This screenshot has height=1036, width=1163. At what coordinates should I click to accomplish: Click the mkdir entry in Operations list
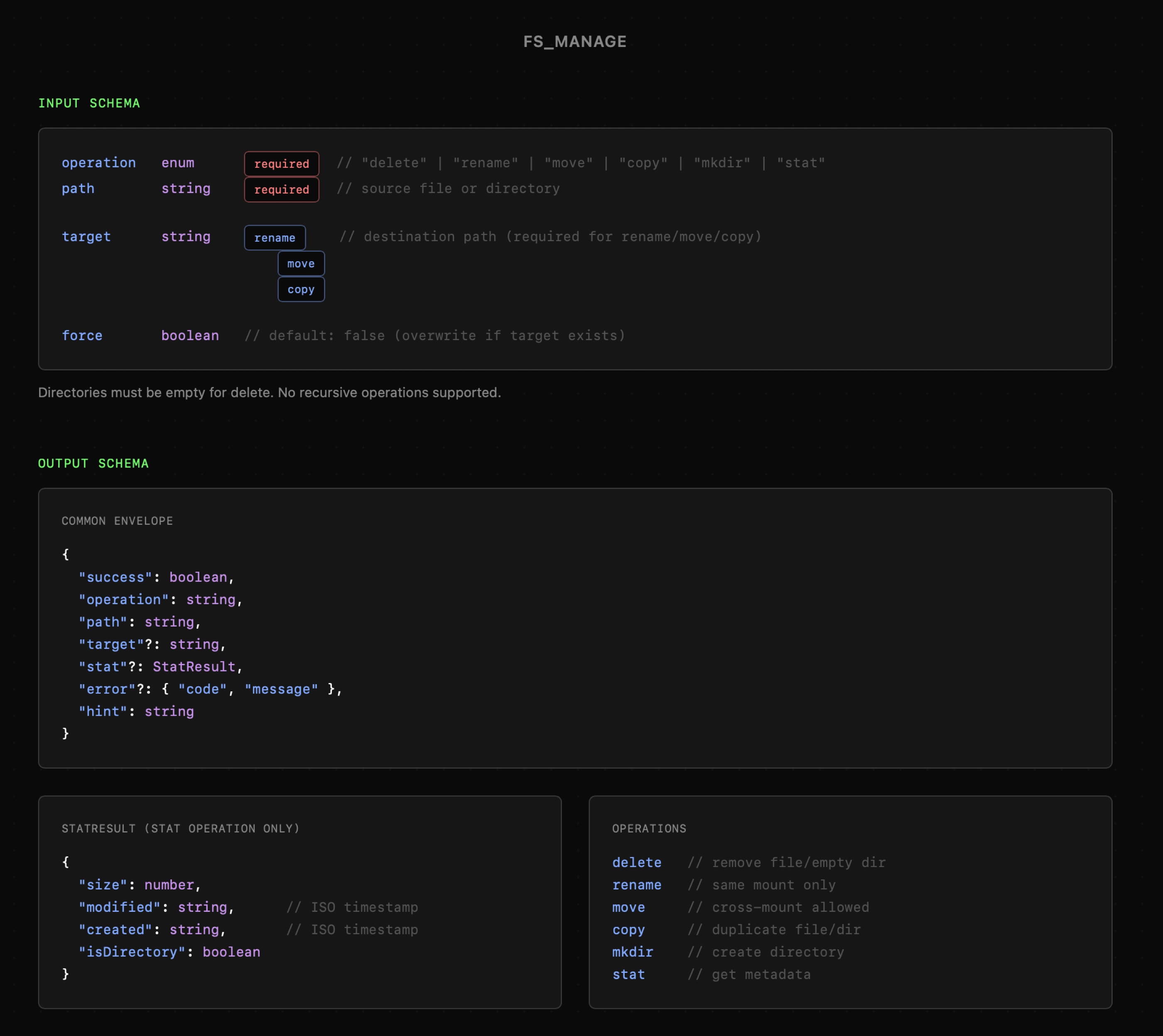pyautogui.click(x=633, y=952)
